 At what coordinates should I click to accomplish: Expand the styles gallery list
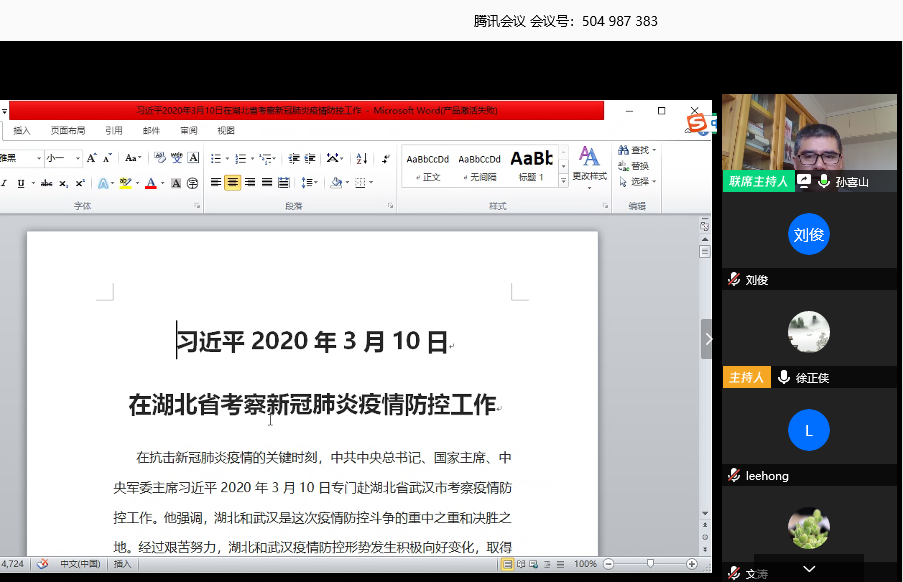[563, 180]
